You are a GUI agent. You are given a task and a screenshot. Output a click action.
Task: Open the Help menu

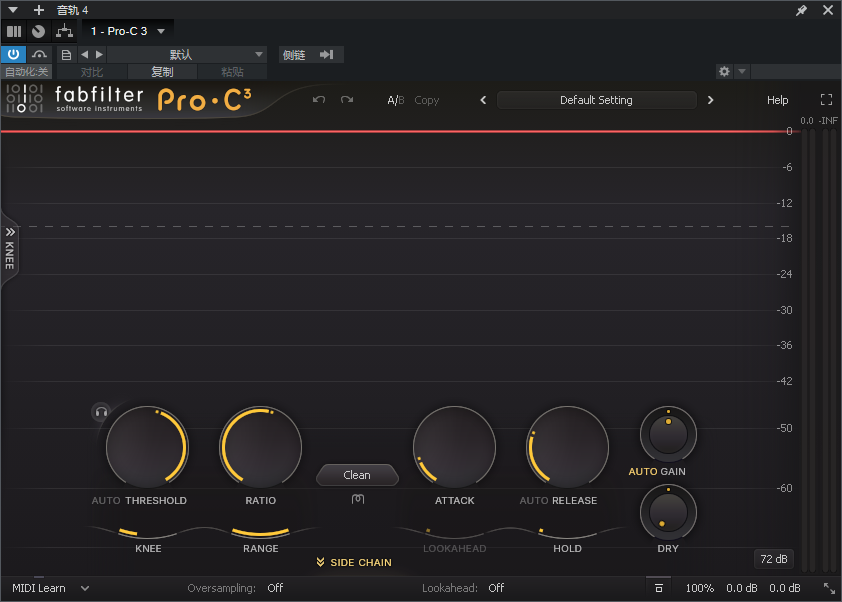tap(777, 100)
